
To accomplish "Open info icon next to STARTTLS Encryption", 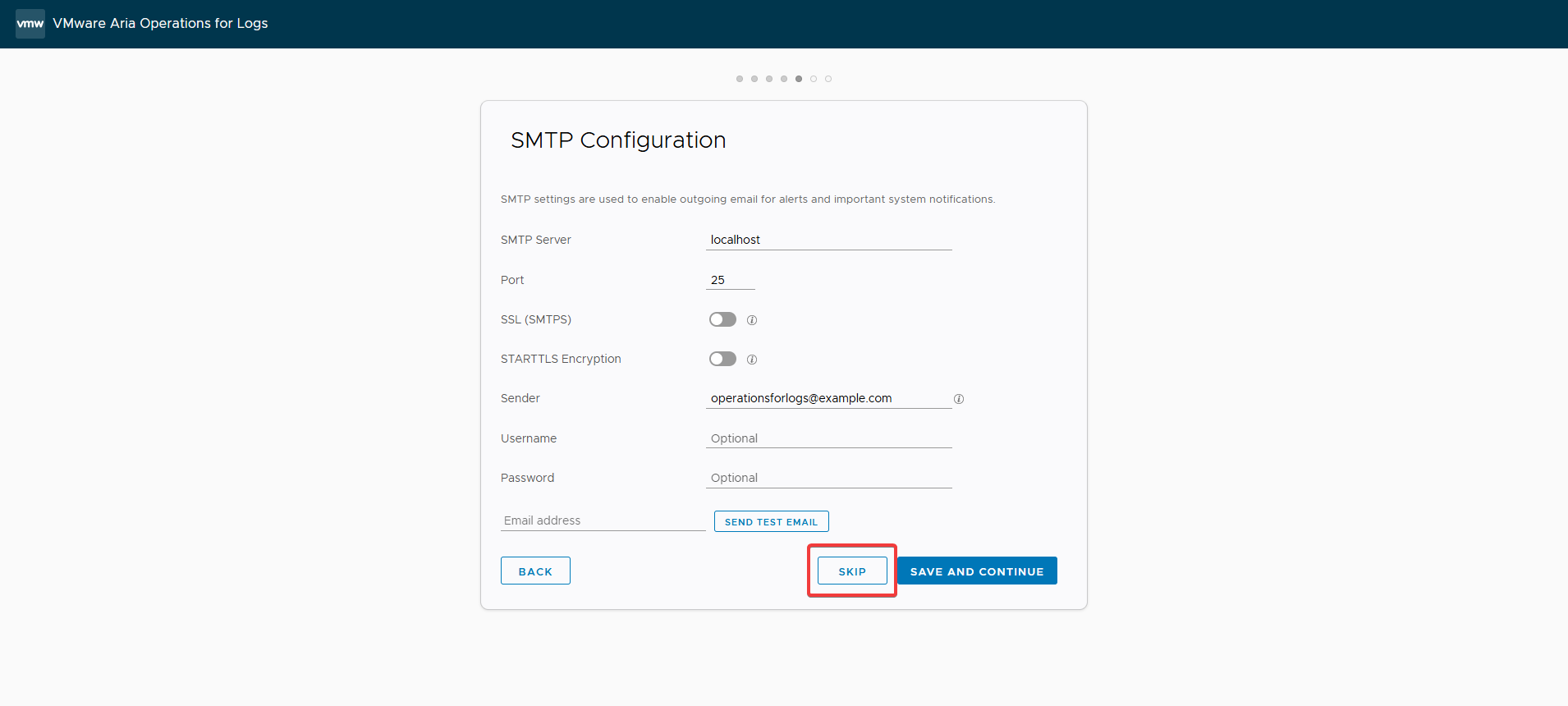I will click(752, 360).
